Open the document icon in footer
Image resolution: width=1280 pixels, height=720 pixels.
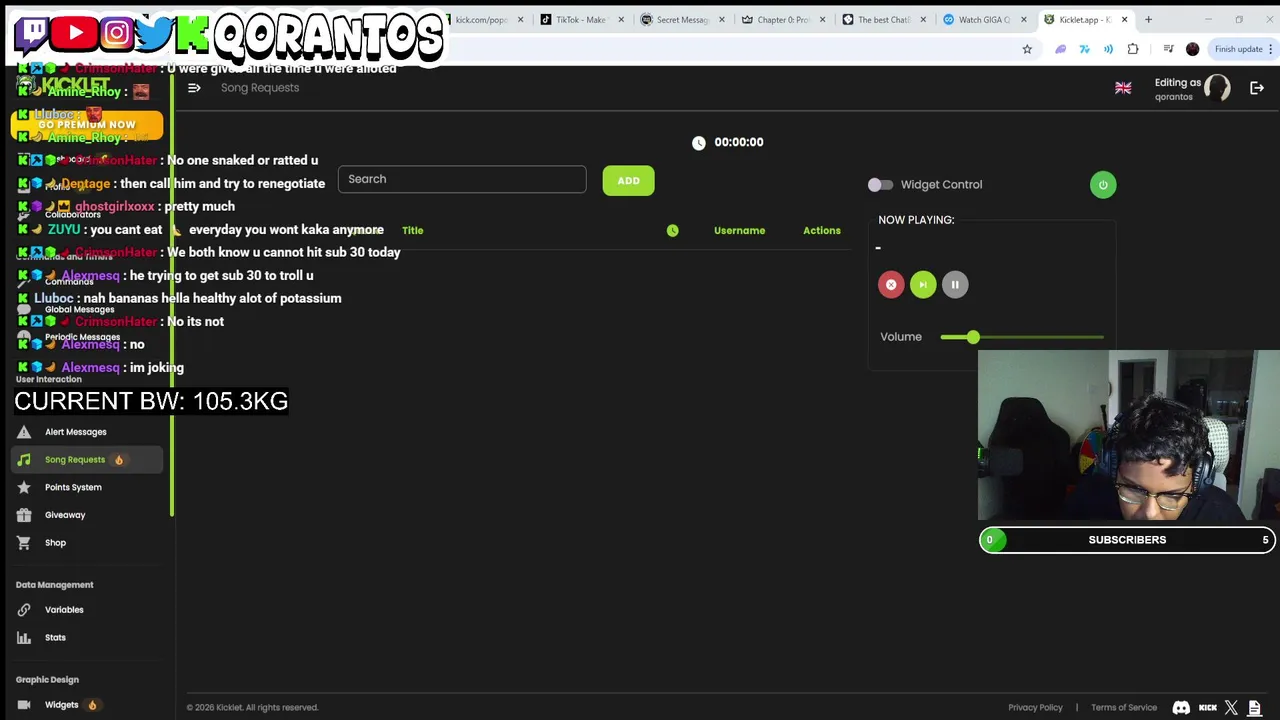pos(1255,708)
